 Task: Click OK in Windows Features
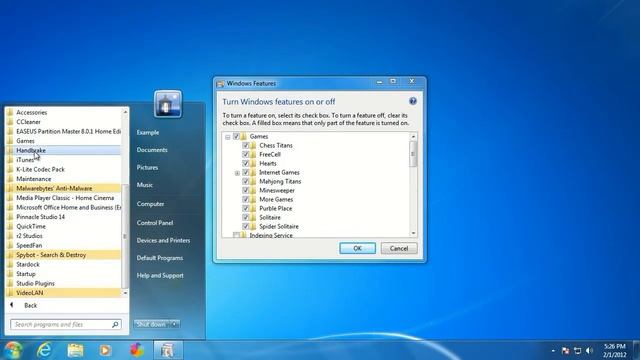pos(358,248)
